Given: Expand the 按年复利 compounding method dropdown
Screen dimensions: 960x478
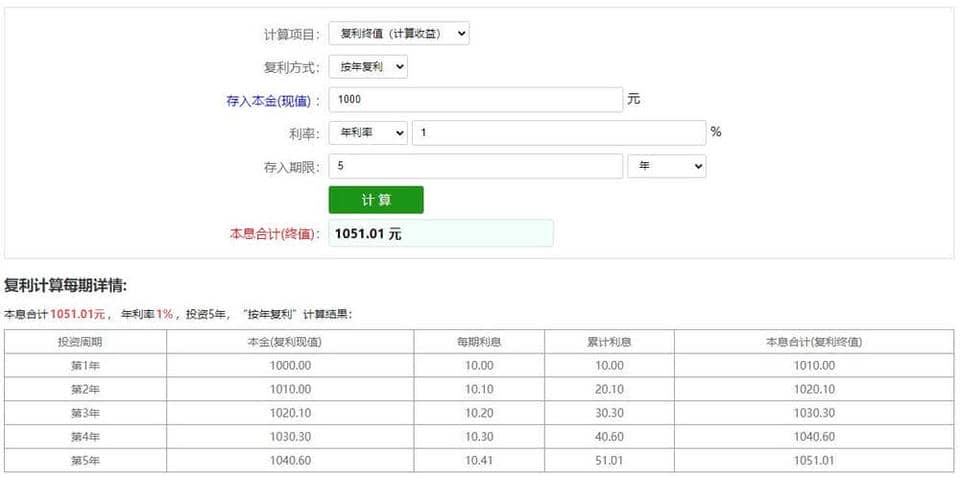Looking at the screenshot, I should 367,67.
